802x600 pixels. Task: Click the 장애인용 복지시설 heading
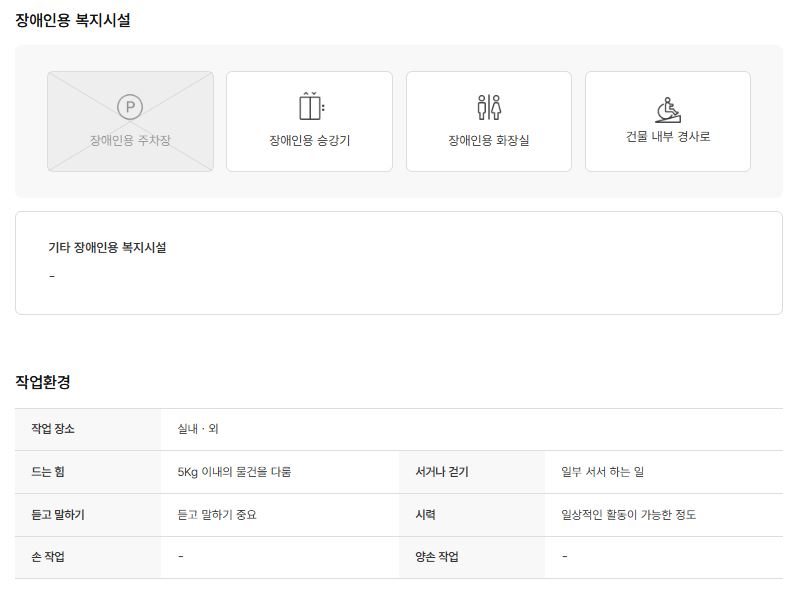pos(73,20)
